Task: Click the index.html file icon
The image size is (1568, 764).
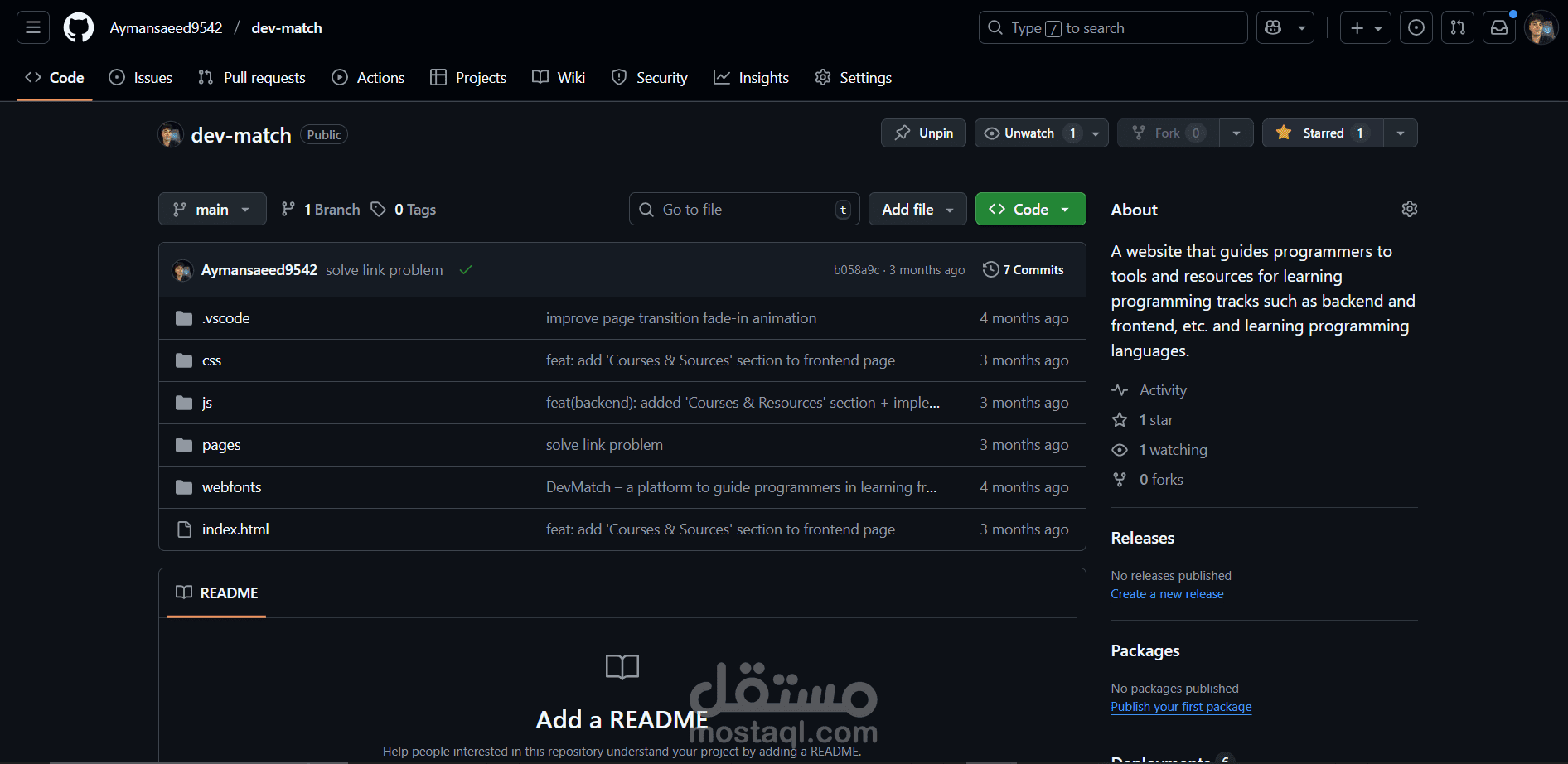Action: click(184, 529)
